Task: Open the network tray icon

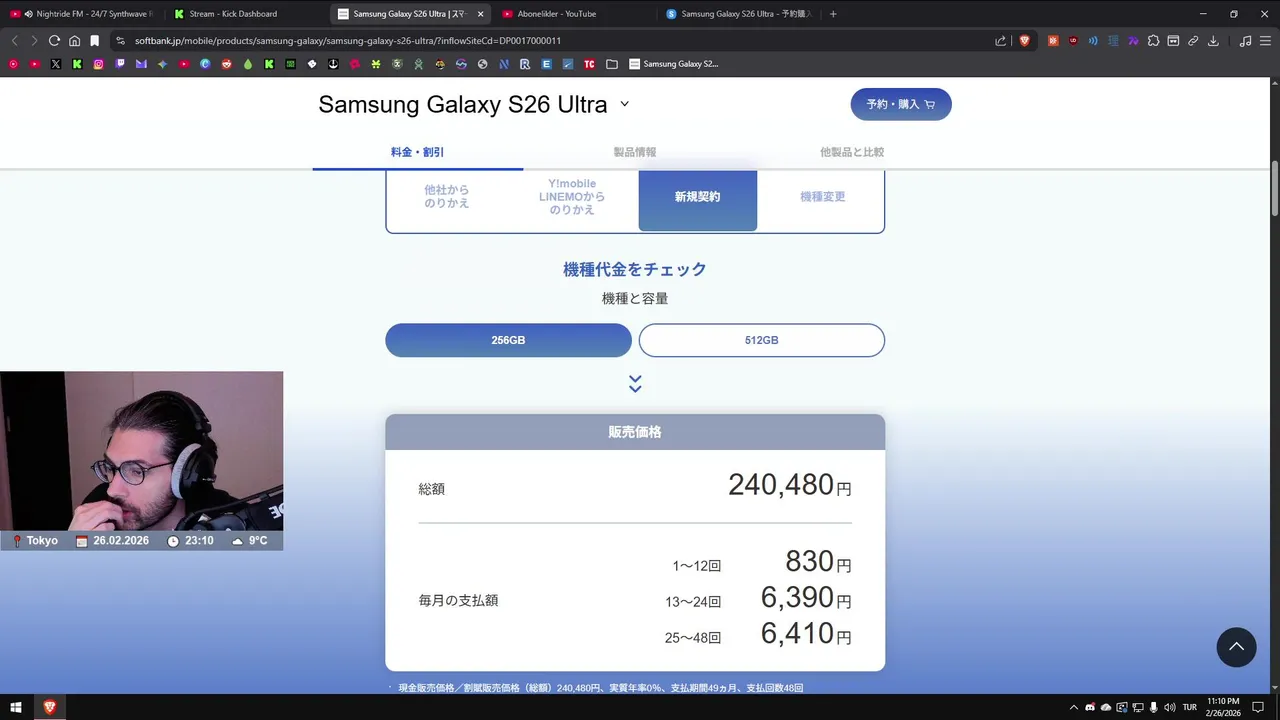Action: click(x=1138, y=707)
